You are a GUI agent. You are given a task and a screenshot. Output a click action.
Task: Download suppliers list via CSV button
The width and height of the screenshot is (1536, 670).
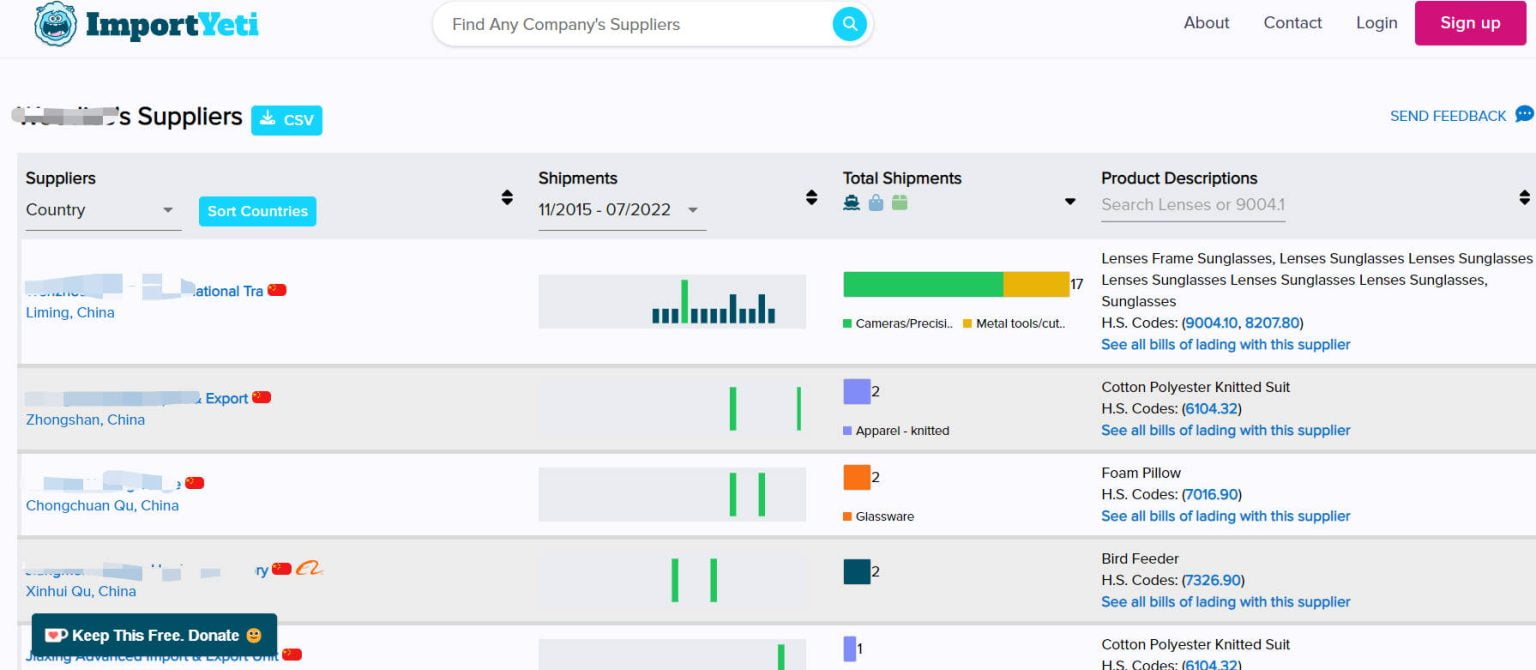coord(286,120)
